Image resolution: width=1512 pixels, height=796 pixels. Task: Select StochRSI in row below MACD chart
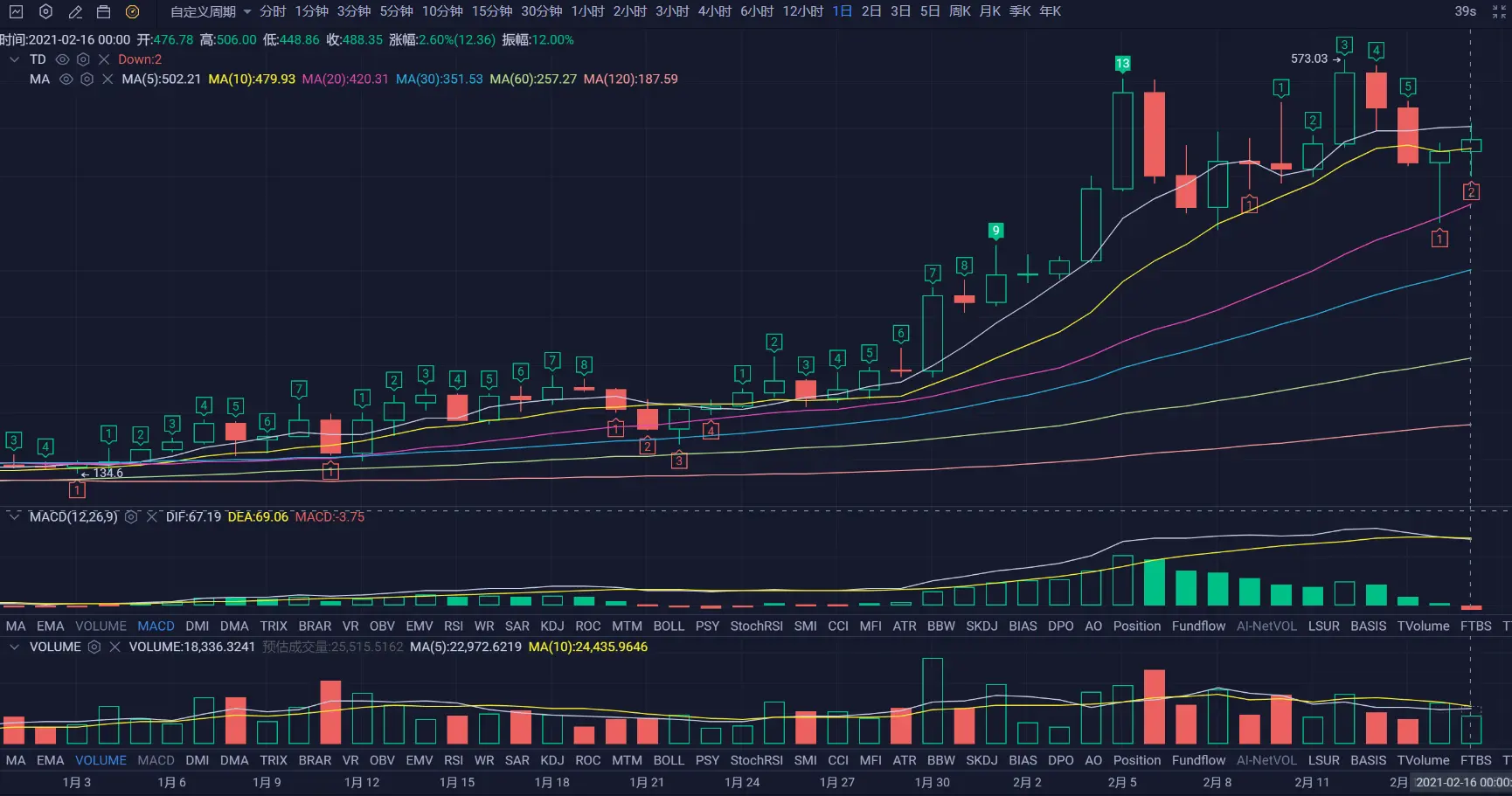coord(757,626)
